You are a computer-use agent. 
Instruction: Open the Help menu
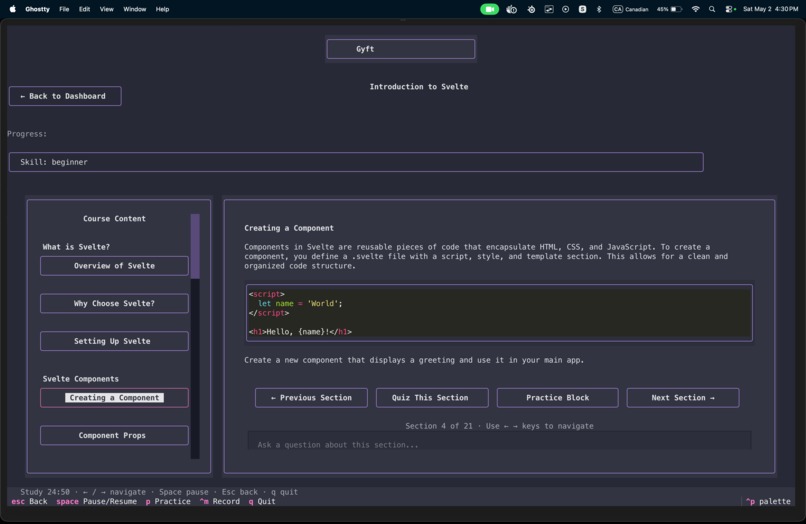pyautogui.click(x=162, y=9)
